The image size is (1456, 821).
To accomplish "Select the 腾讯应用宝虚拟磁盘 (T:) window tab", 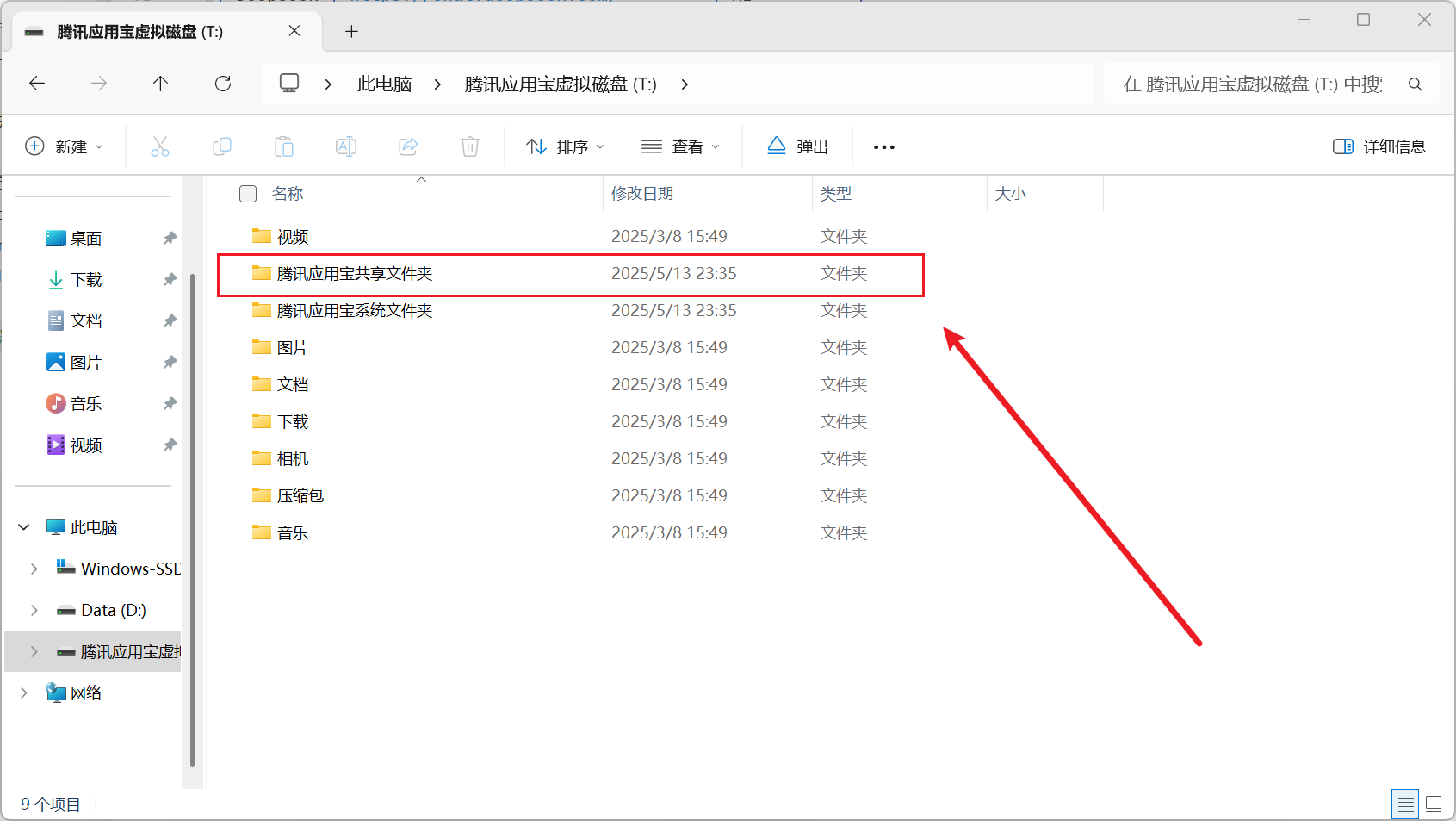I will (167, 32).
